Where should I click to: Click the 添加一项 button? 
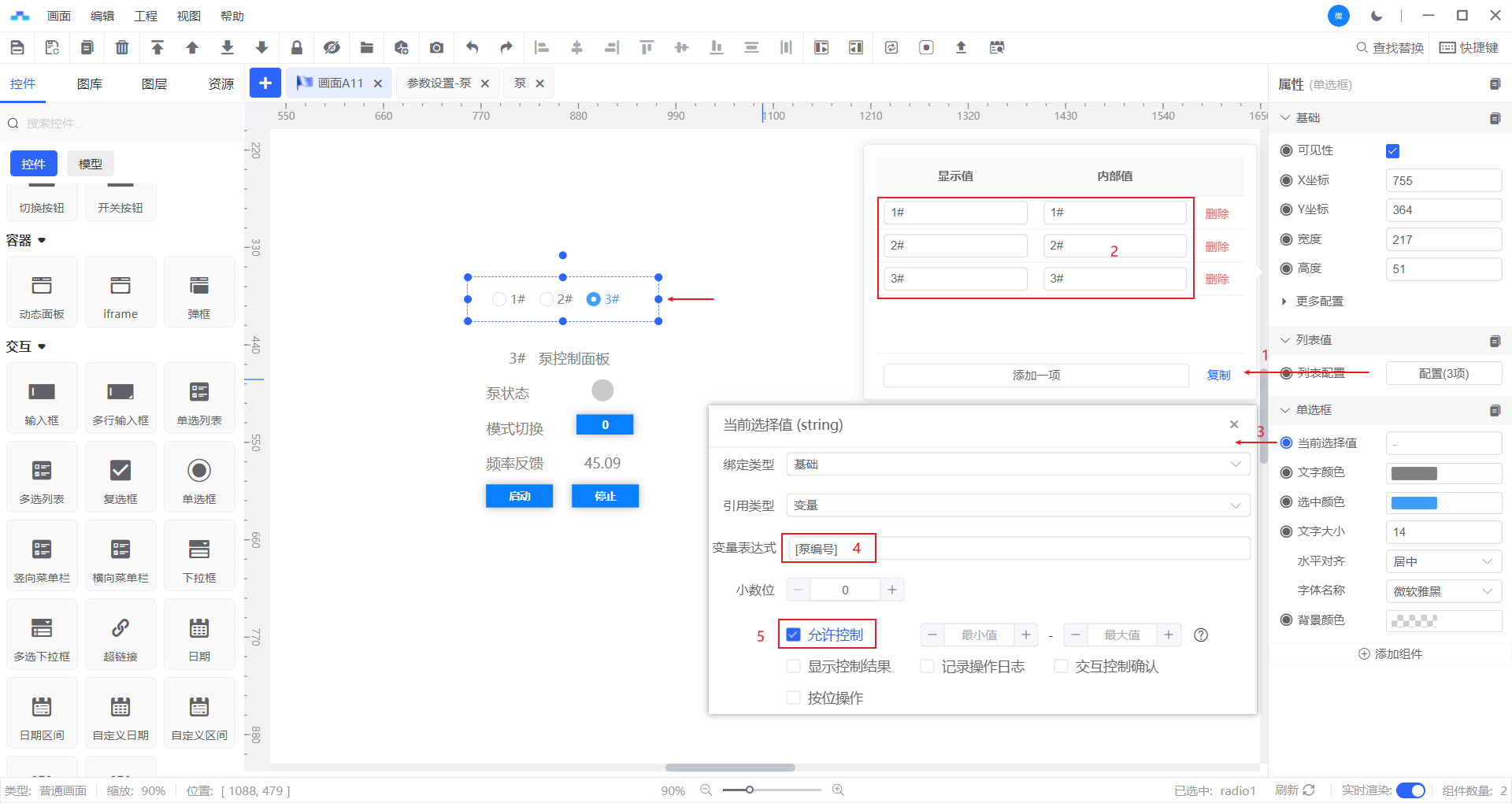[x=1036, y=376]
